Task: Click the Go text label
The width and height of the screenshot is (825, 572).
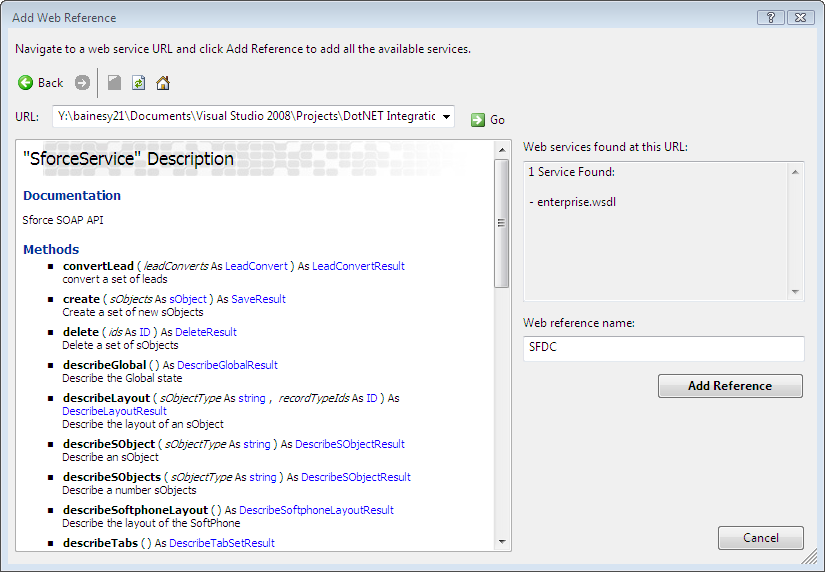Action: click(497, 120)
